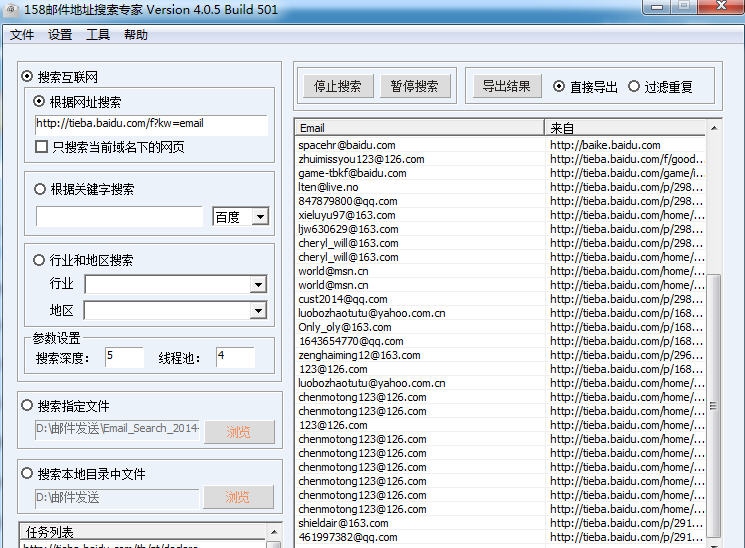Image resolution: width=745 pixels, height=548 pixels.
Task: Click the 导出结果 button
Action: pos(507,86)
